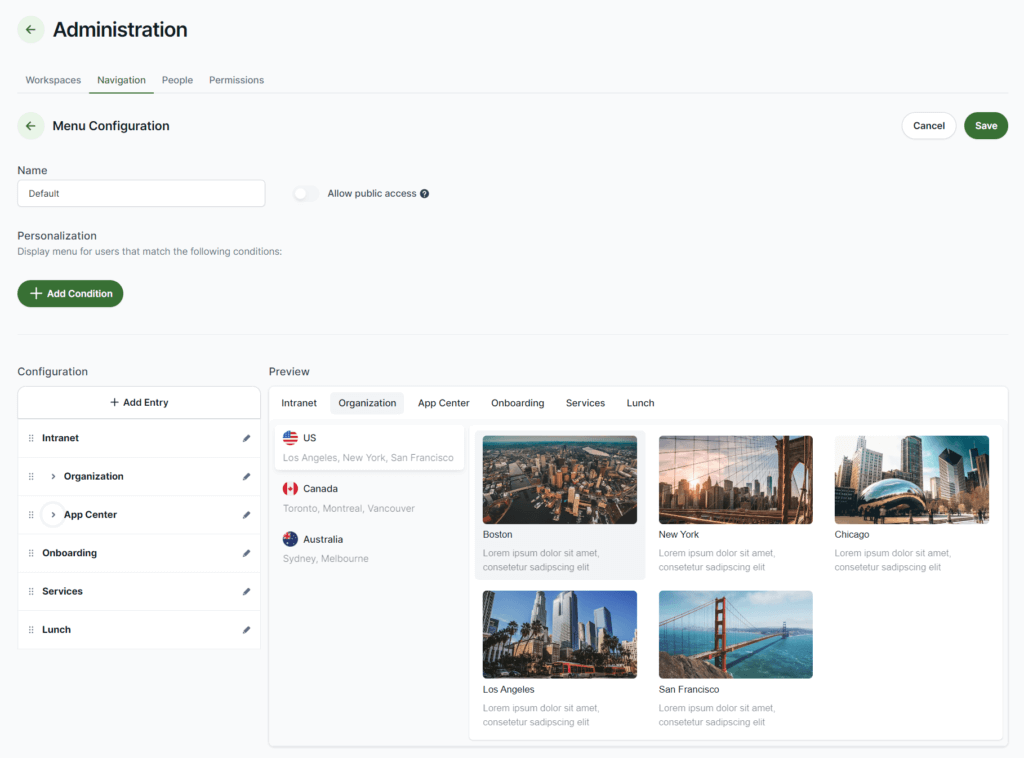Open the edit pencil for the Lunch entry

[246, 629]
